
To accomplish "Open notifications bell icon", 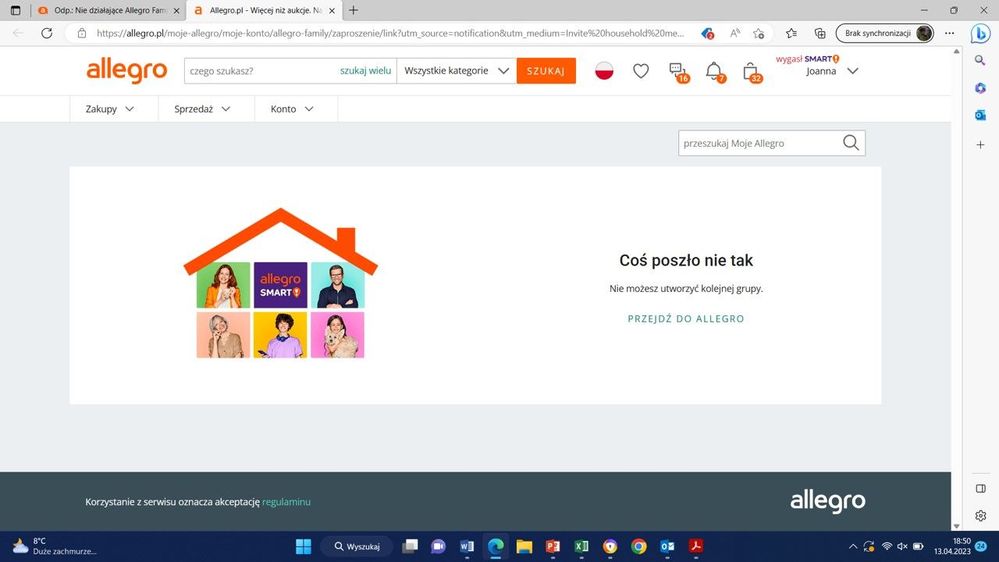I will pyautogui.click(x=715, y=72).
